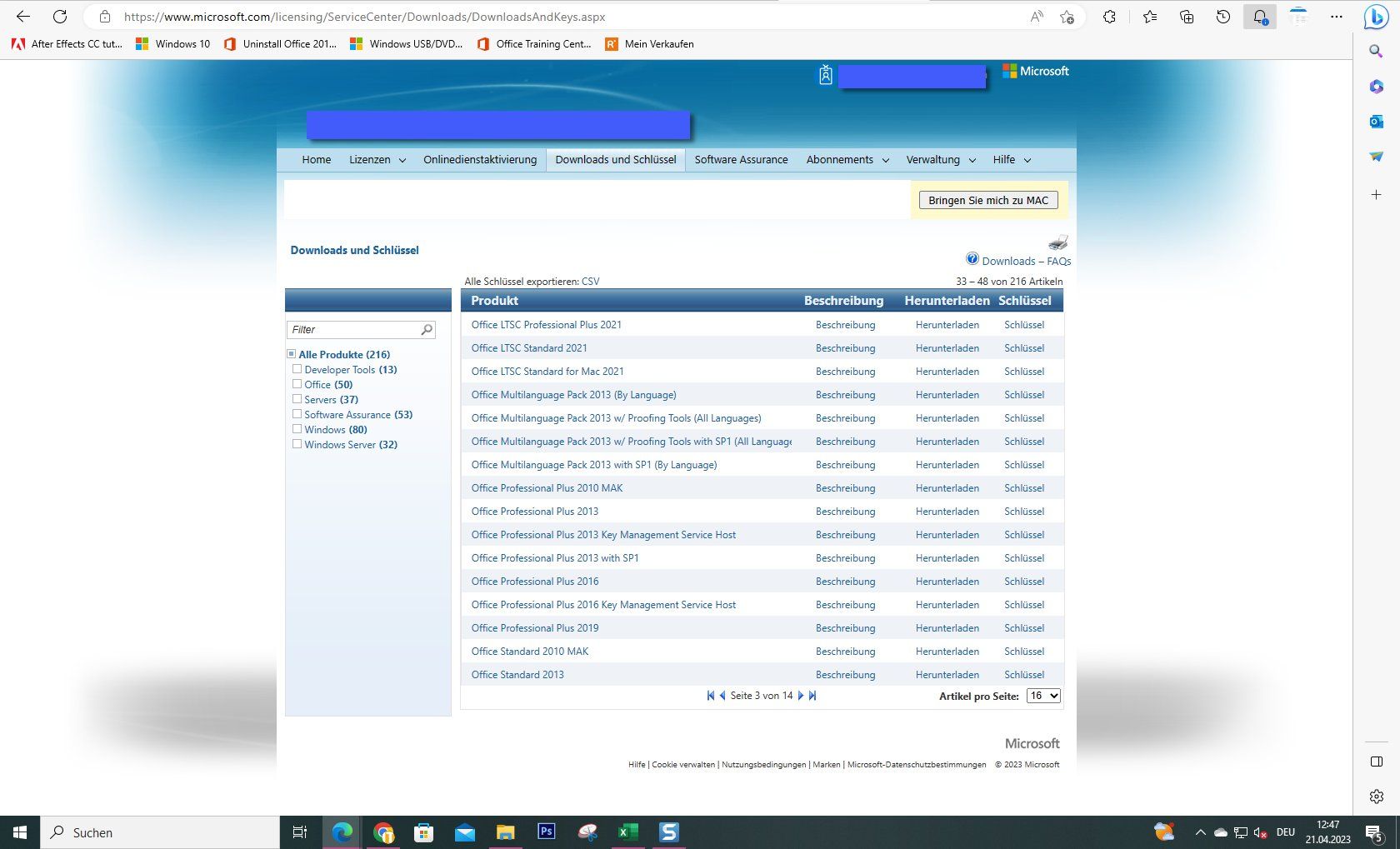The image size is (1400, 849).
Task: Go to first page arrow in pagination
Action: tap(710, 696)
